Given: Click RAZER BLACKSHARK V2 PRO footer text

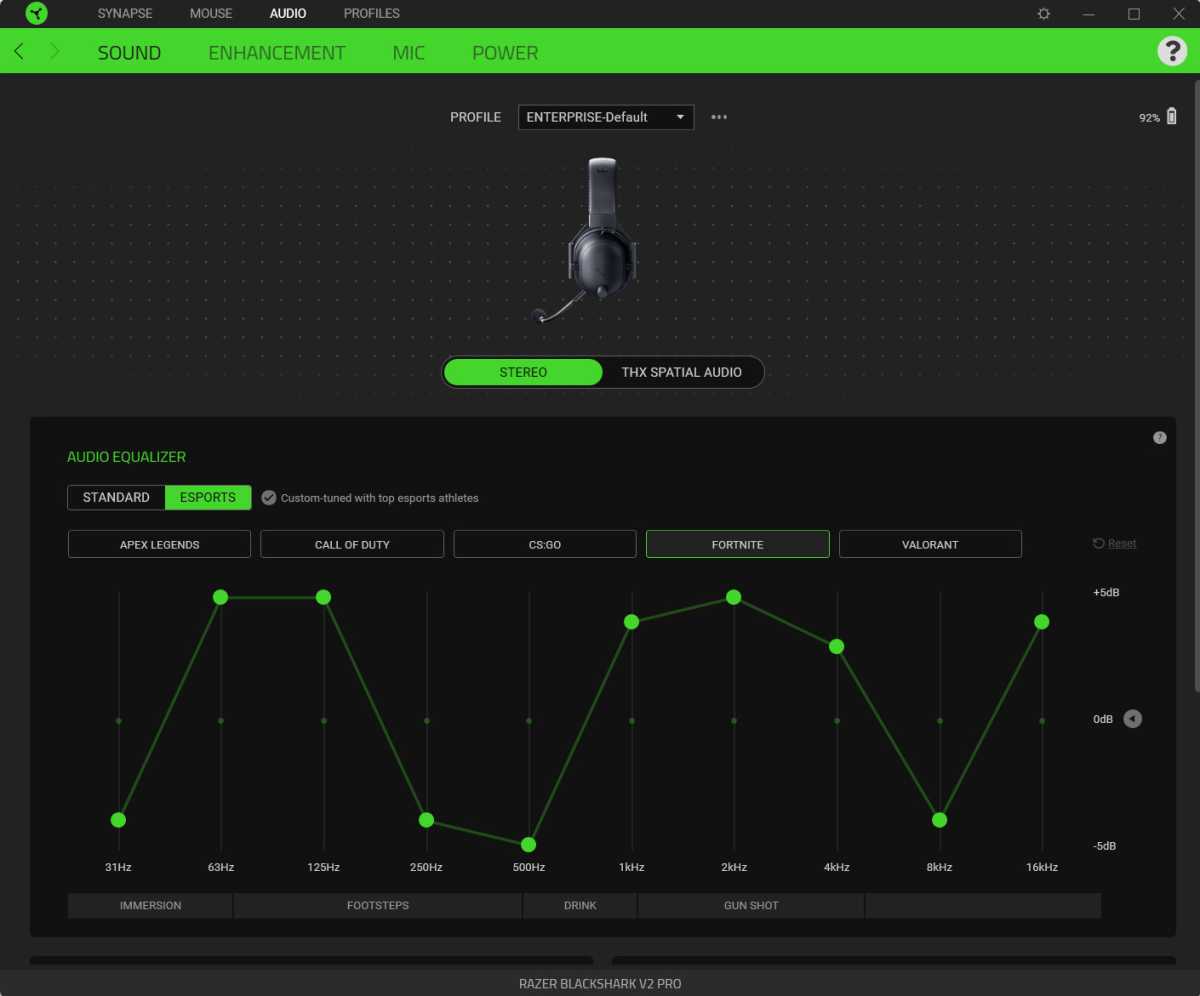Looking at the screenshot, I should coord(600,984).
